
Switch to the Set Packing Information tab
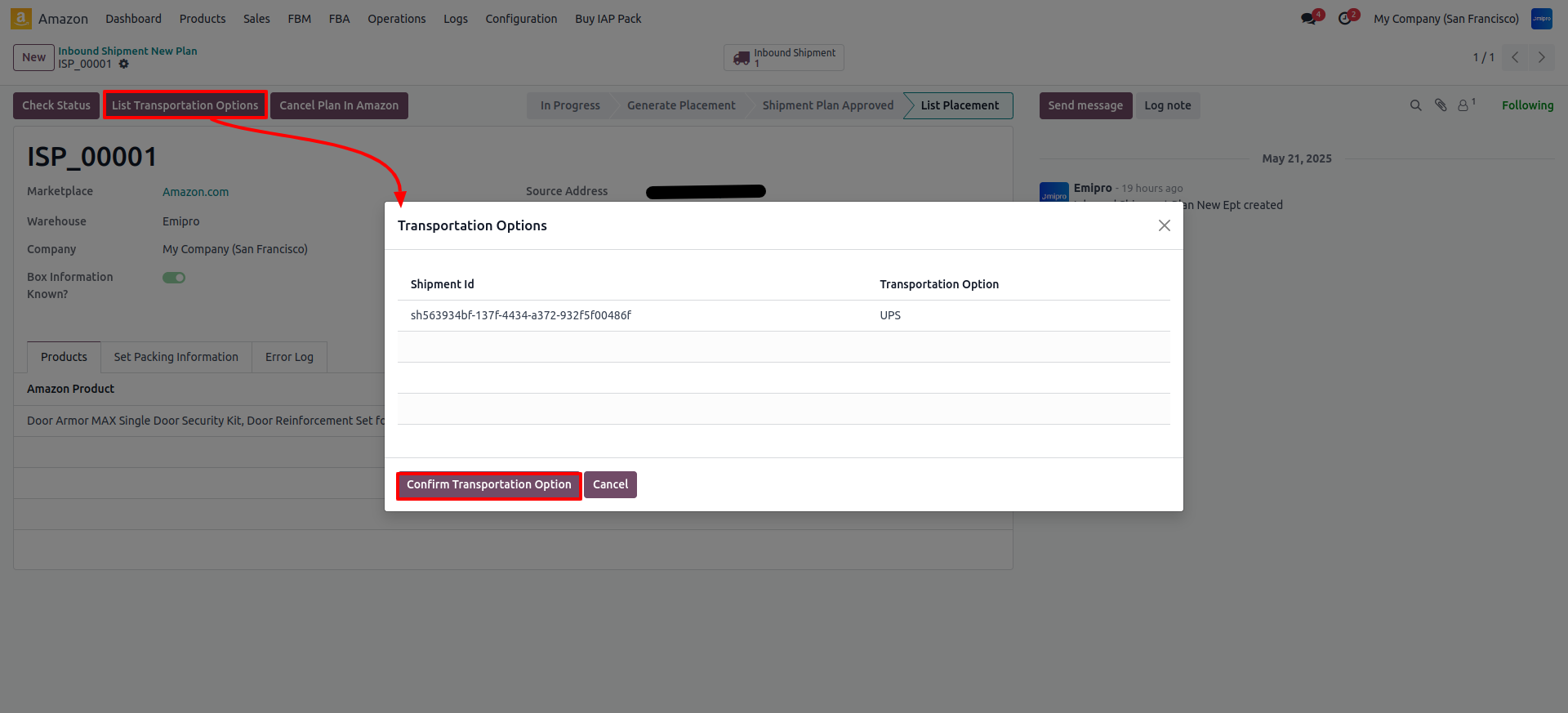pos(176,357)
